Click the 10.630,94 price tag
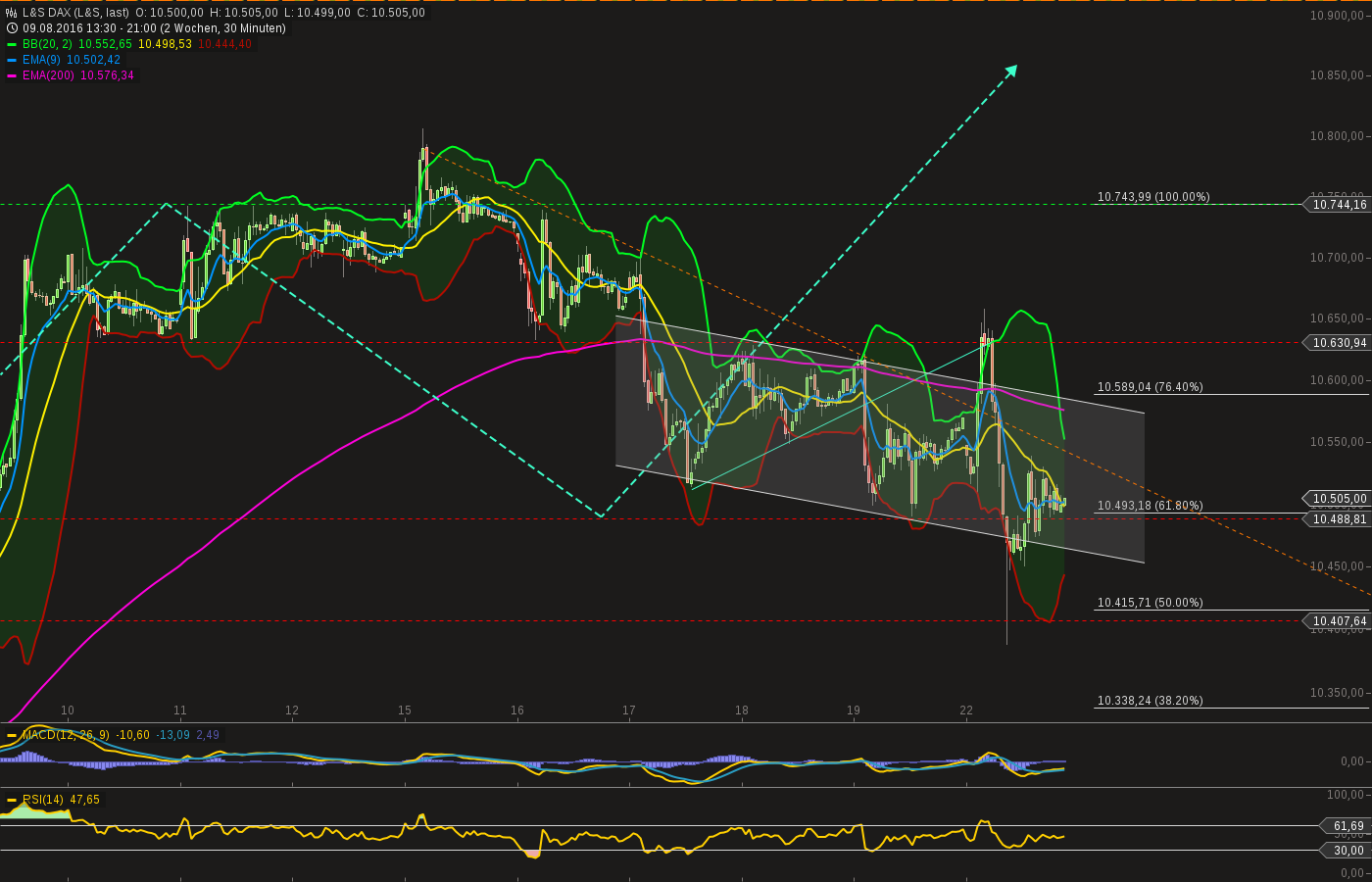 click(1338, 343)
